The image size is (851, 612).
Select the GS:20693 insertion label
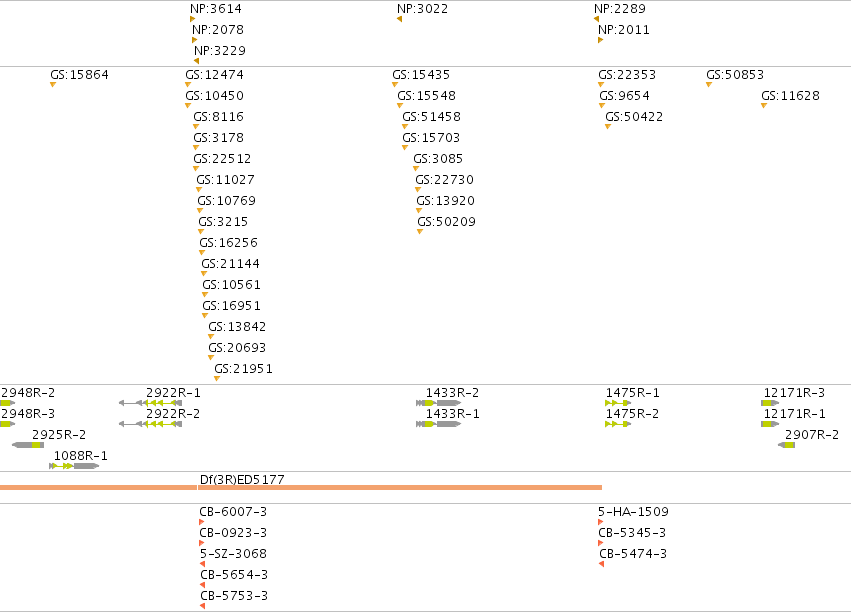click(x=237, y=348)
